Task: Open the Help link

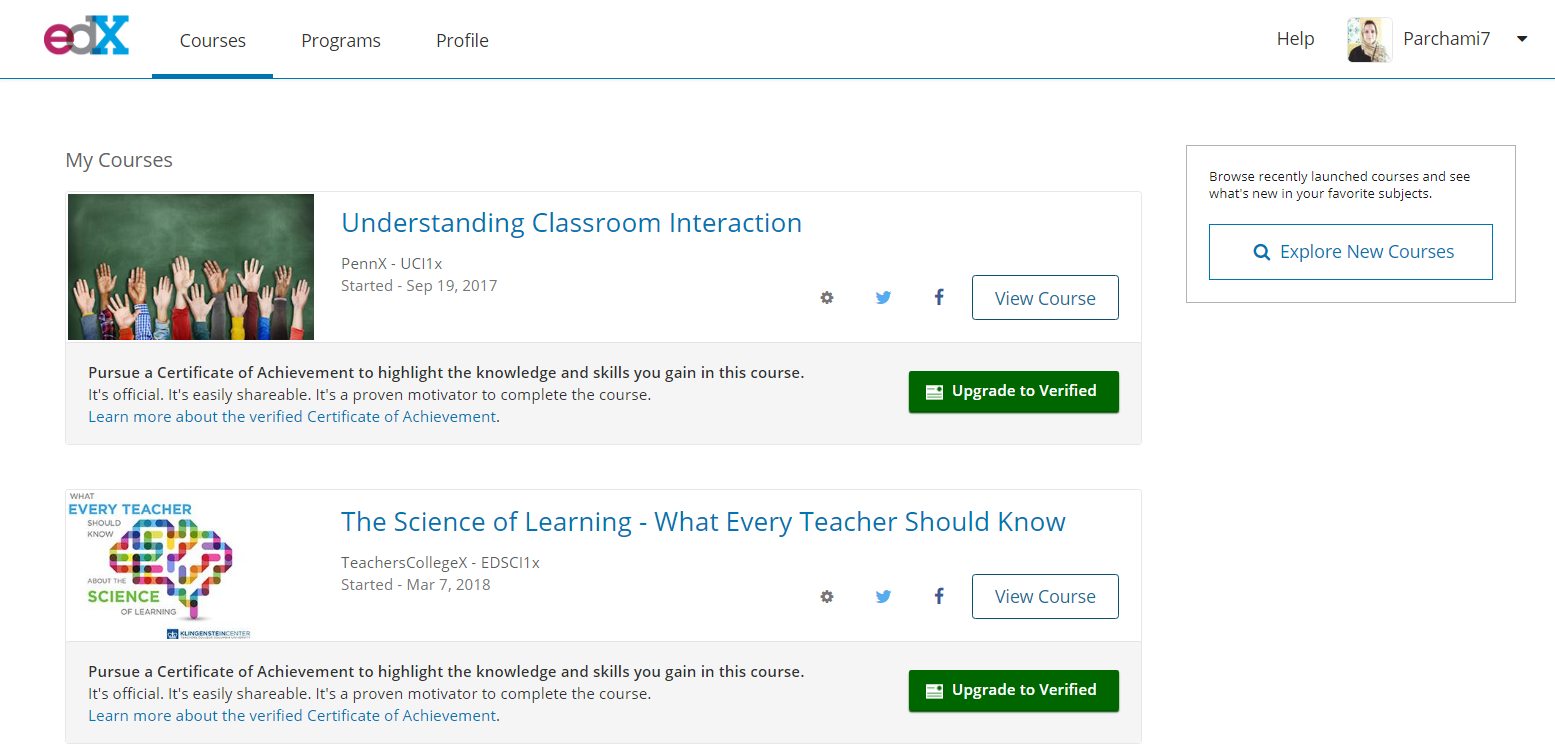Action: [1295, 39]
